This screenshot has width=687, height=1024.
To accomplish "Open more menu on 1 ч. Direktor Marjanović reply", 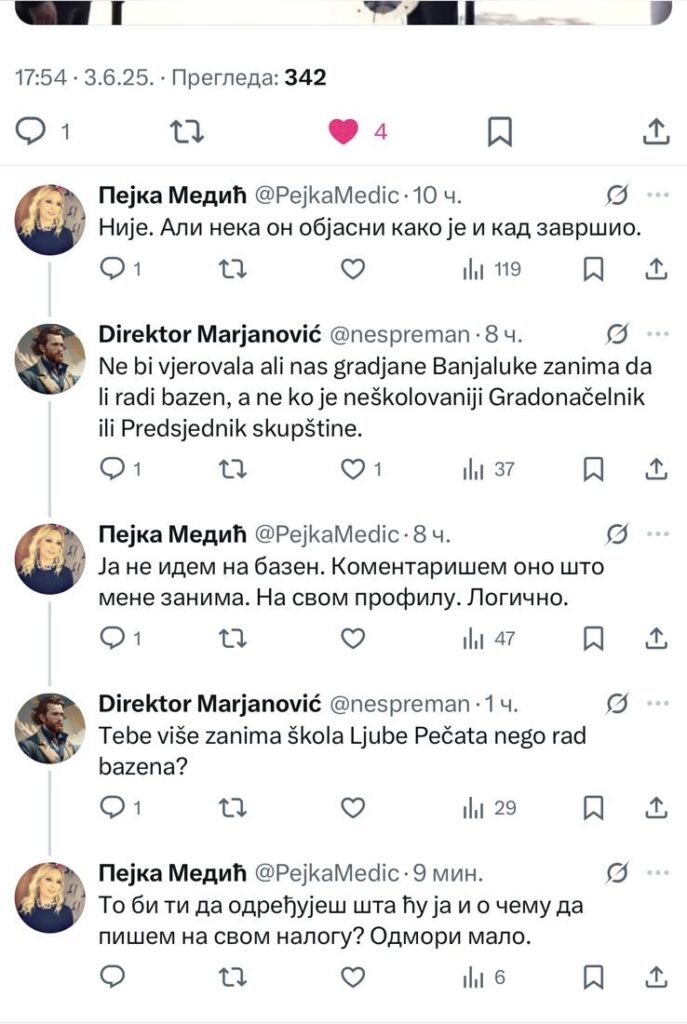I will (x=657, y=704).
